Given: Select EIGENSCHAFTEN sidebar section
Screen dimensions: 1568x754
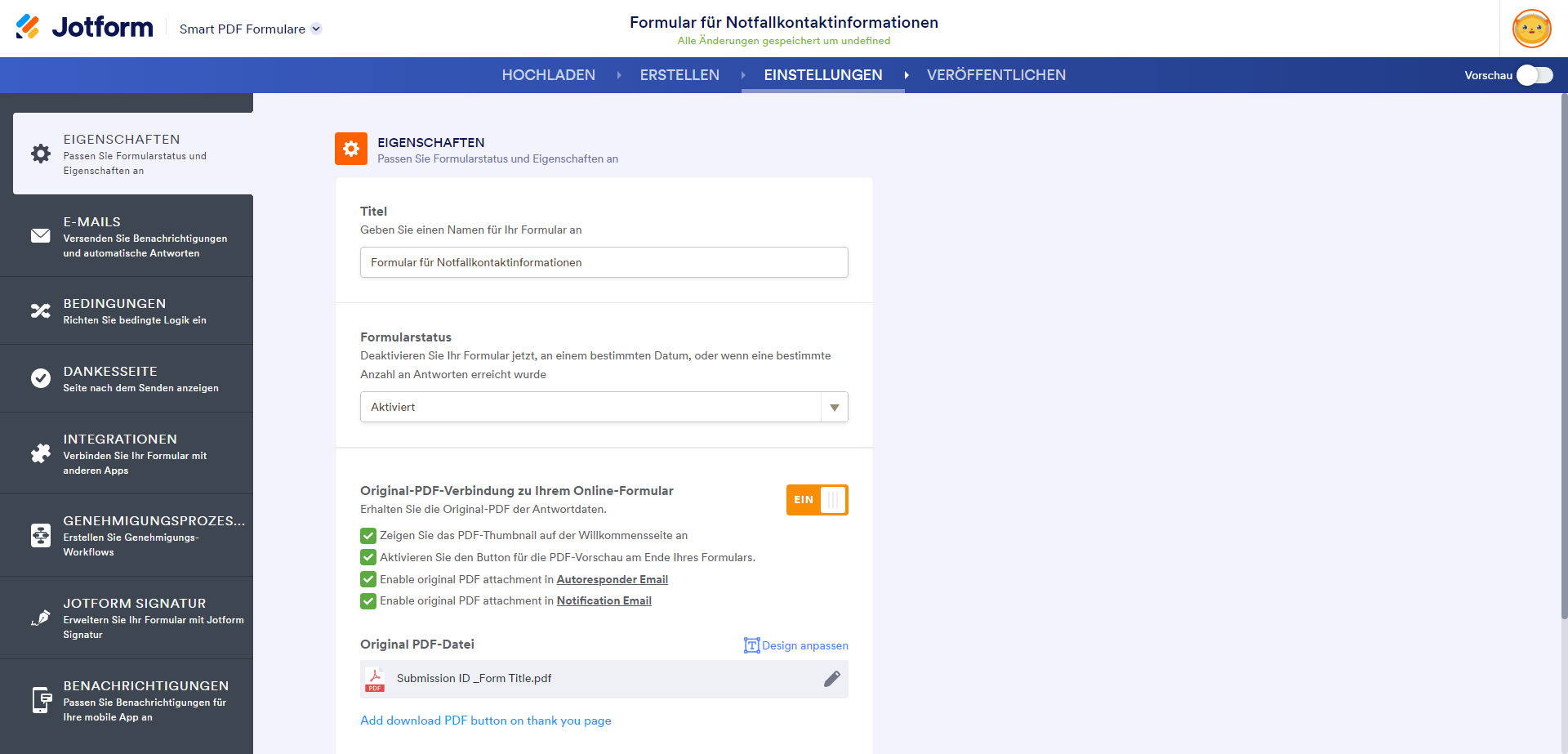Looking at the screenshot, I should [133, 154].
